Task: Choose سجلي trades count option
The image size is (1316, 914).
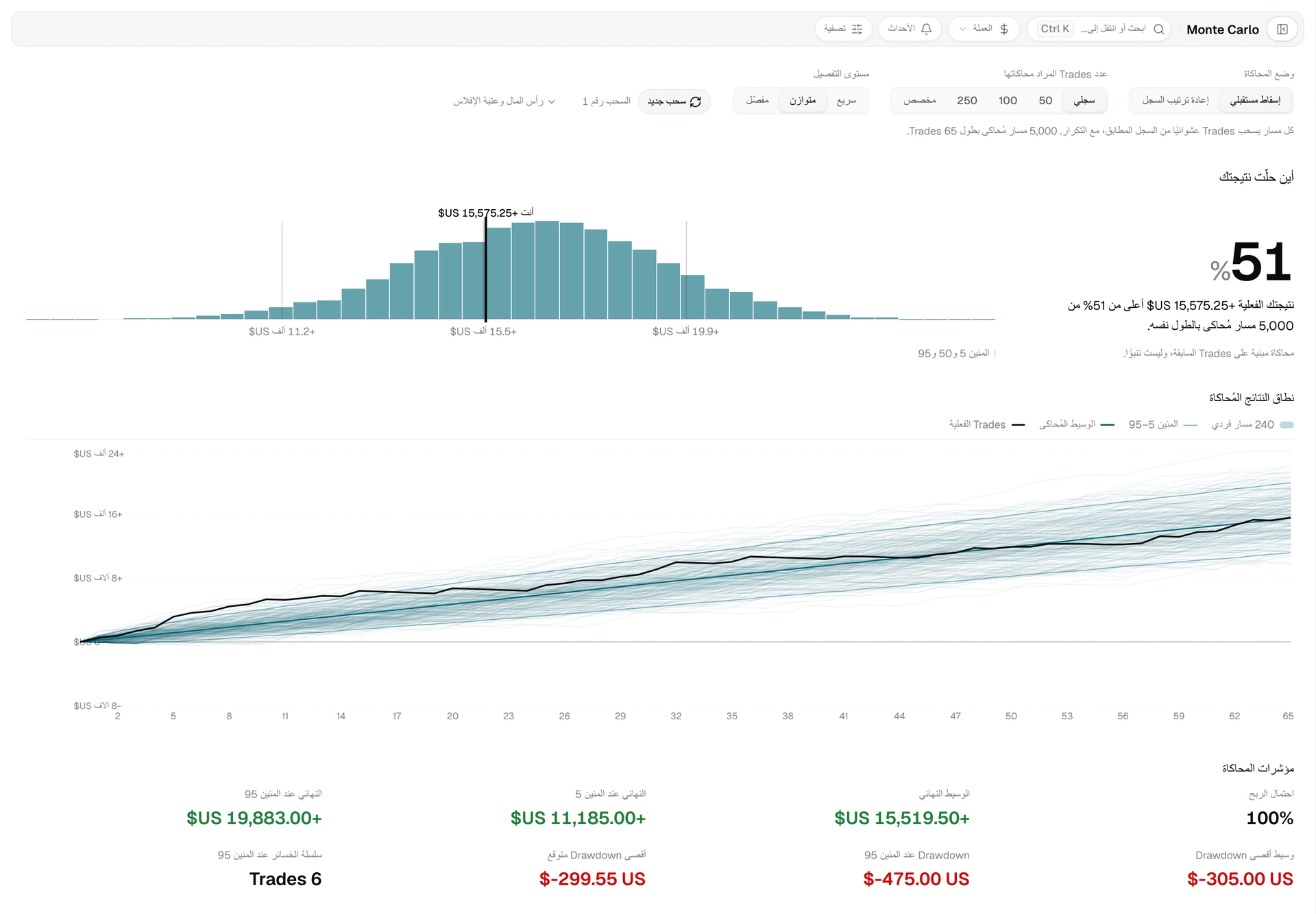Action: 1084,101
